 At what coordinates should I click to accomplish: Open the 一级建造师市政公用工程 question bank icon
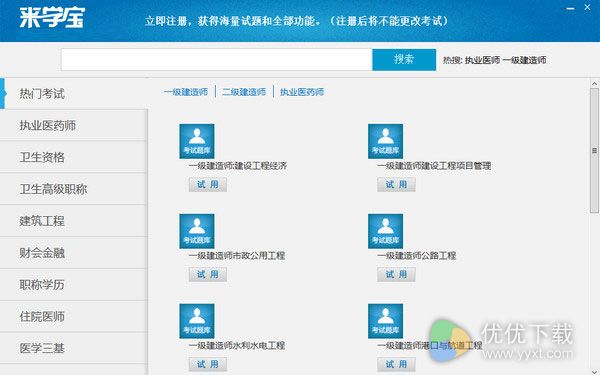[197, 231]
